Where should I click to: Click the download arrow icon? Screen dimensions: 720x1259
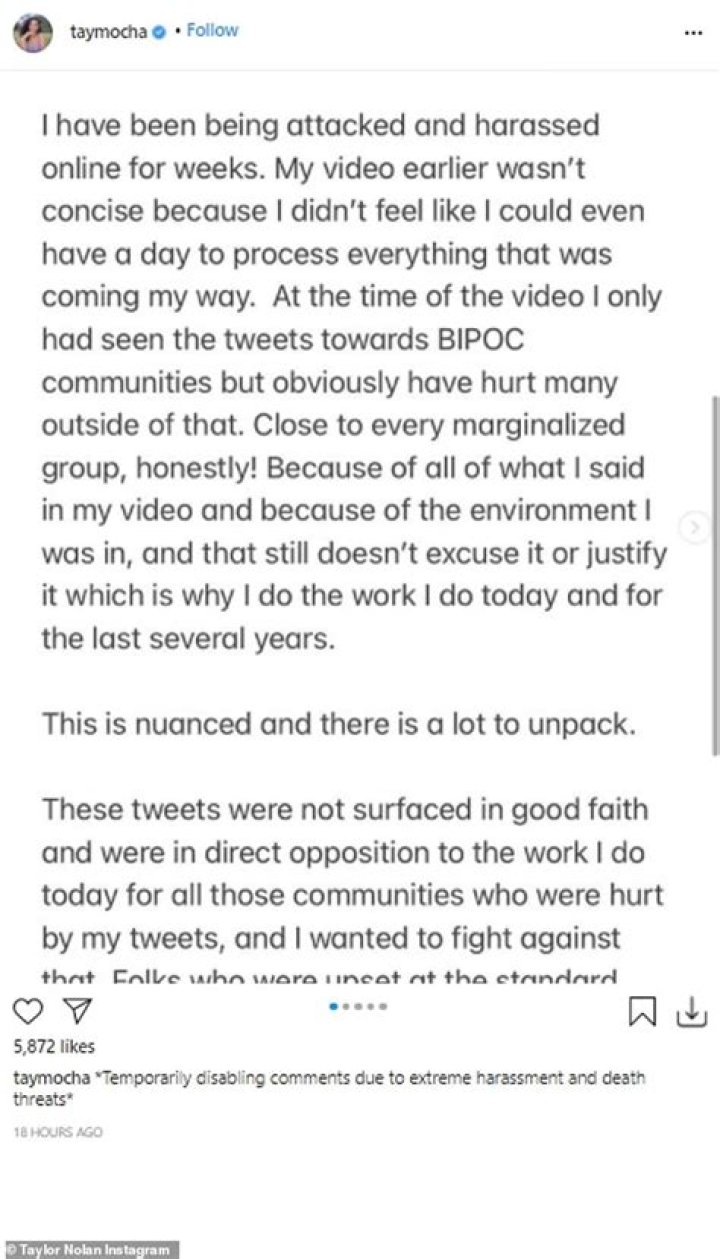click(x=692, y=1013)
